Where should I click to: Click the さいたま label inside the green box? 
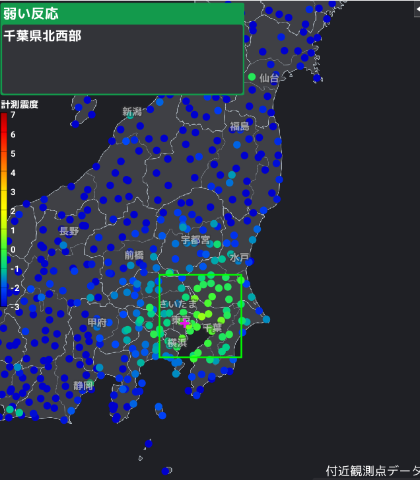tap(178, 304)
